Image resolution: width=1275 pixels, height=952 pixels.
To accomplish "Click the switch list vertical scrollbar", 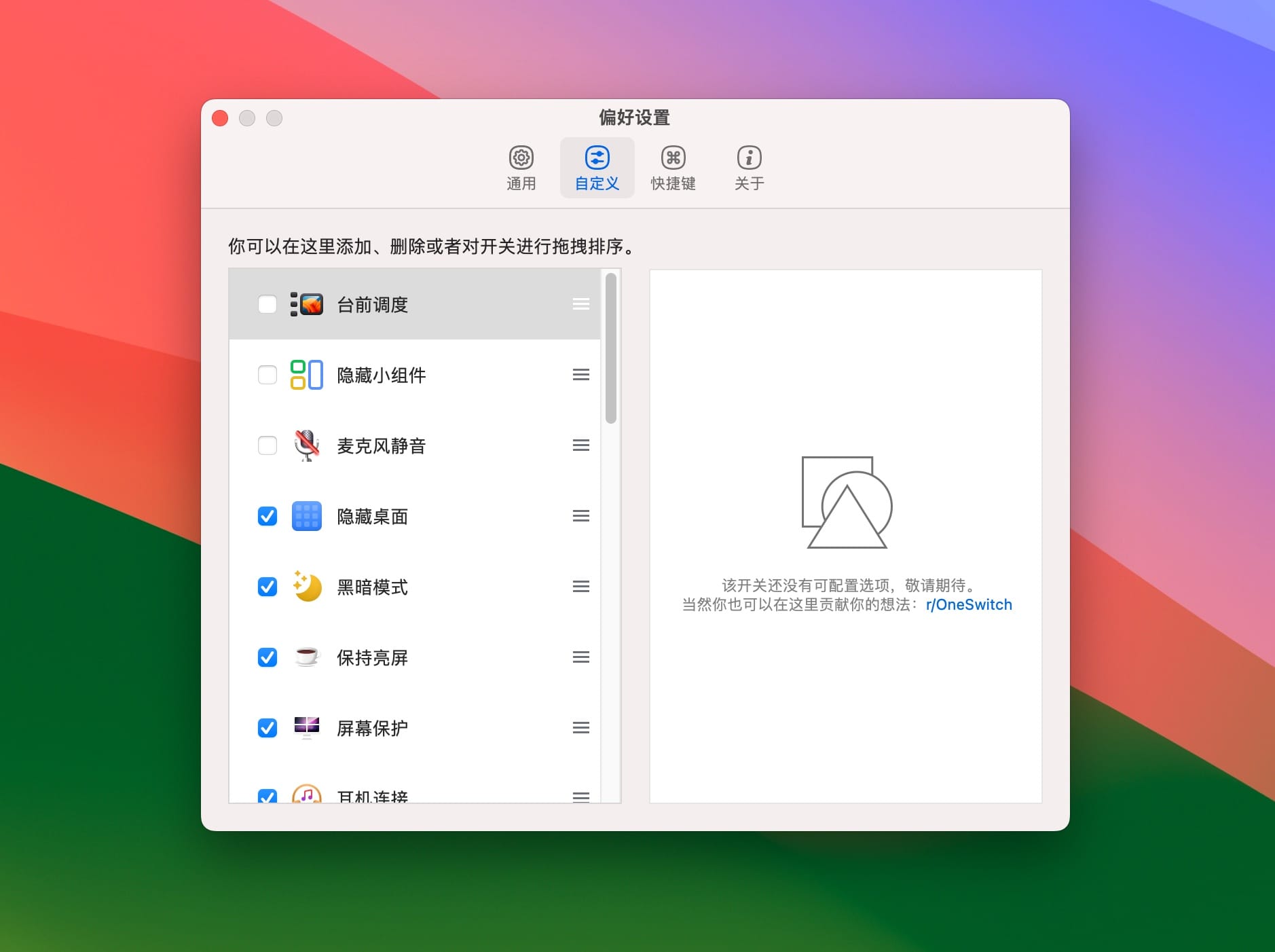I will [x=610, y=348].
